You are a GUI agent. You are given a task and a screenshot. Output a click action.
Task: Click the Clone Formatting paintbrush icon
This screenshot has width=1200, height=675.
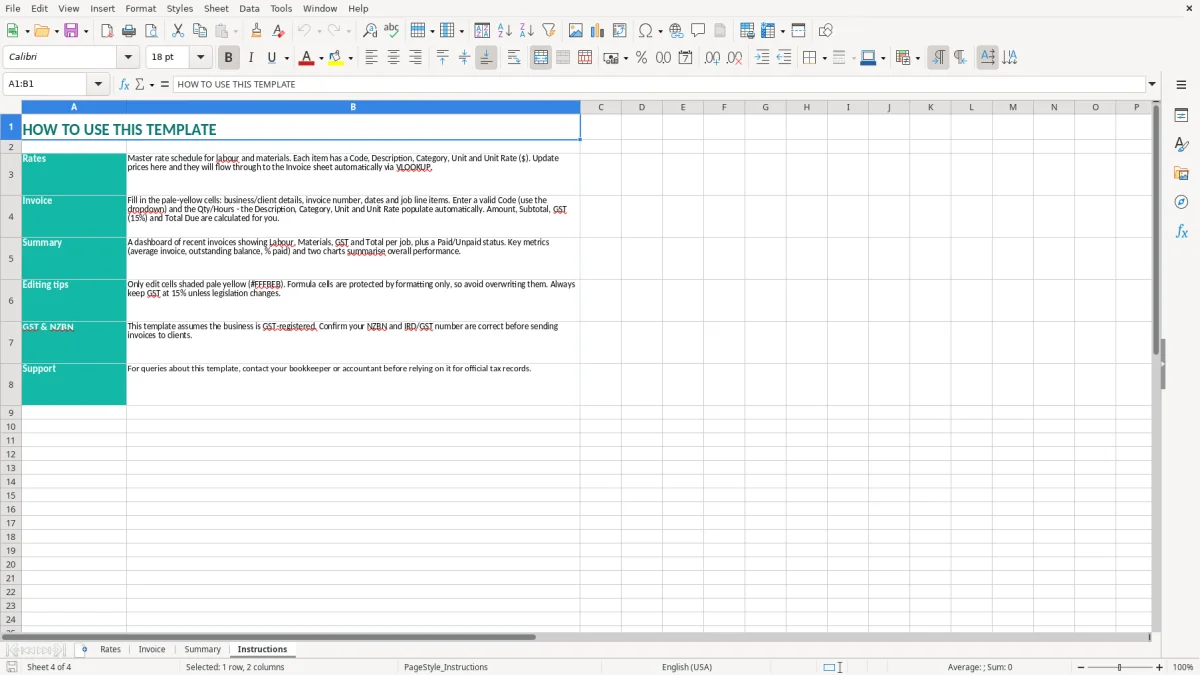[x=256, y=31]
